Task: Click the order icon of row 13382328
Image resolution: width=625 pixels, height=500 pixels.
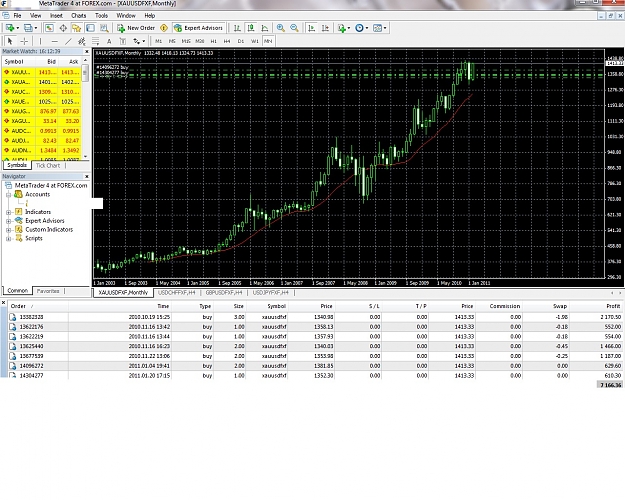Action: pyautogui.click(x=13, y=317)
